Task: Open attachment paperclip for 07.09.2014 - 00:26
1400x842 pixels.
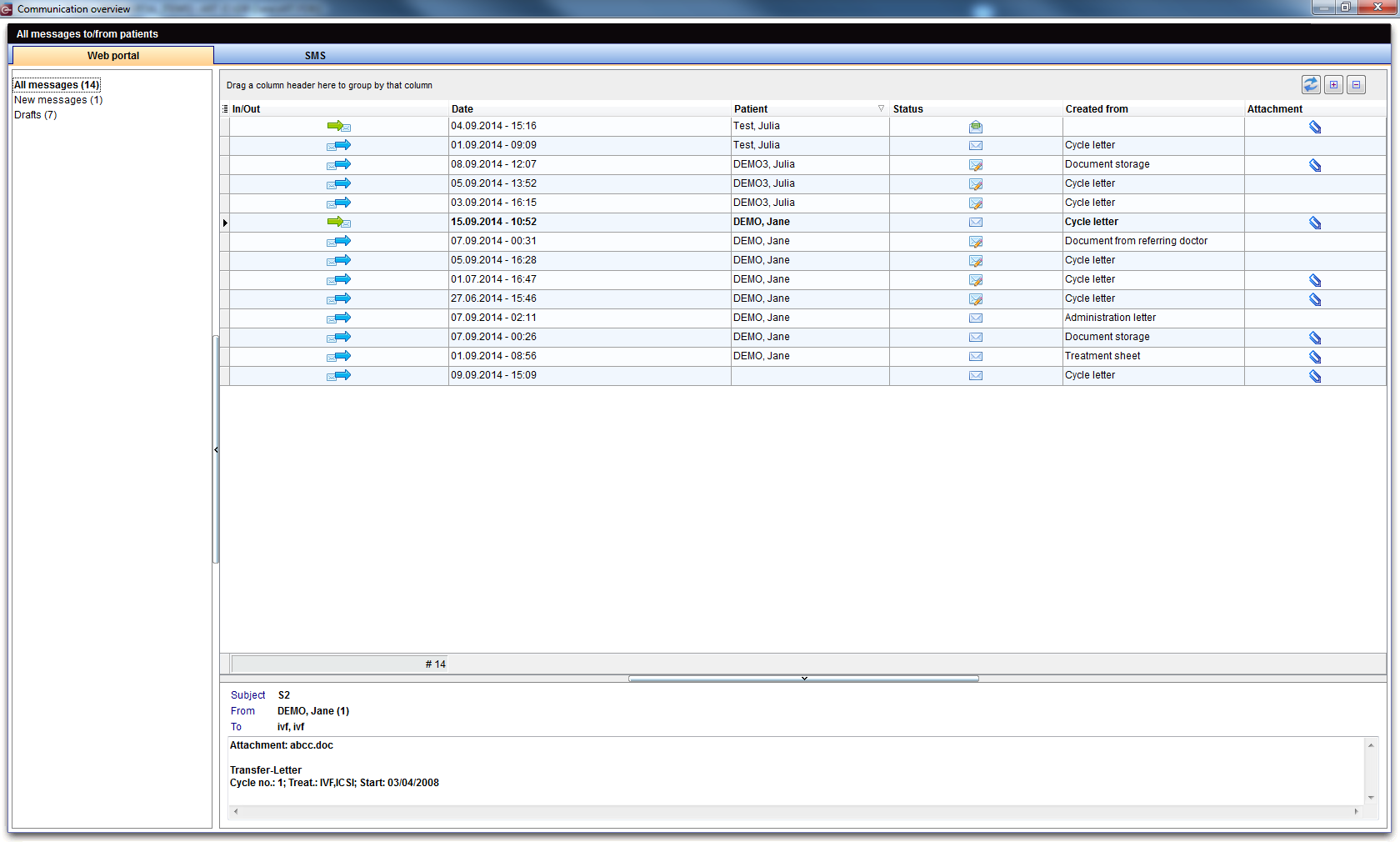Action: click(x=1315, y=338)
